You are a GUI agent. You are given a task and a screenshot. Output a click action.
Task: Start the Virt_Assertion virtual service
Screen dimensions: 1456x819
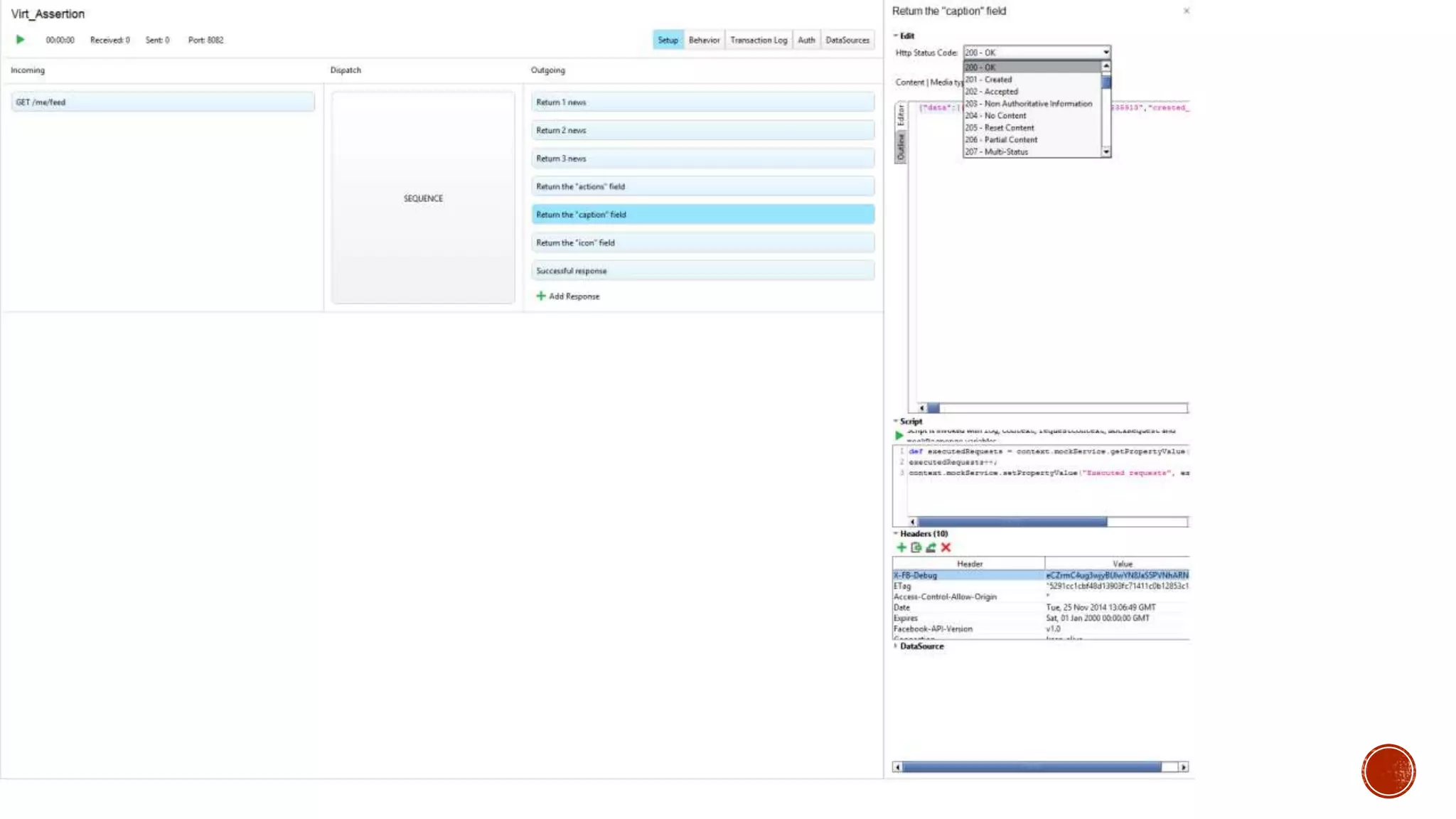[20, 40]
